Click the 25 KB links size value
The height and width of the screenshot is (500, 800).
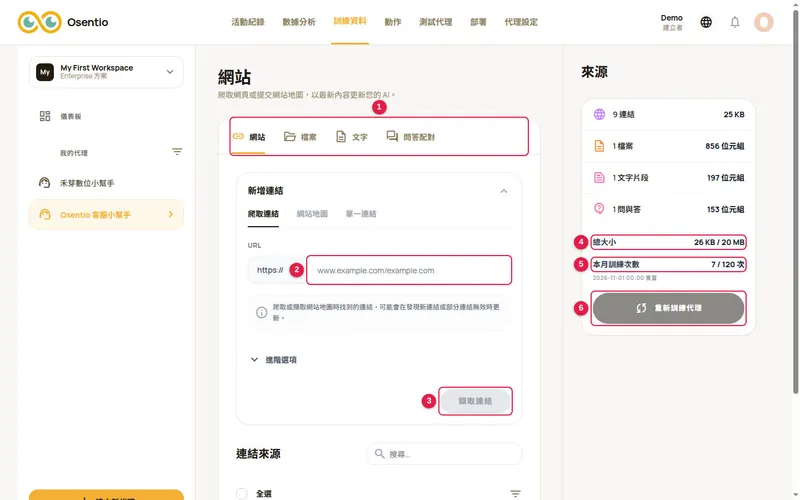coord(734,114)
